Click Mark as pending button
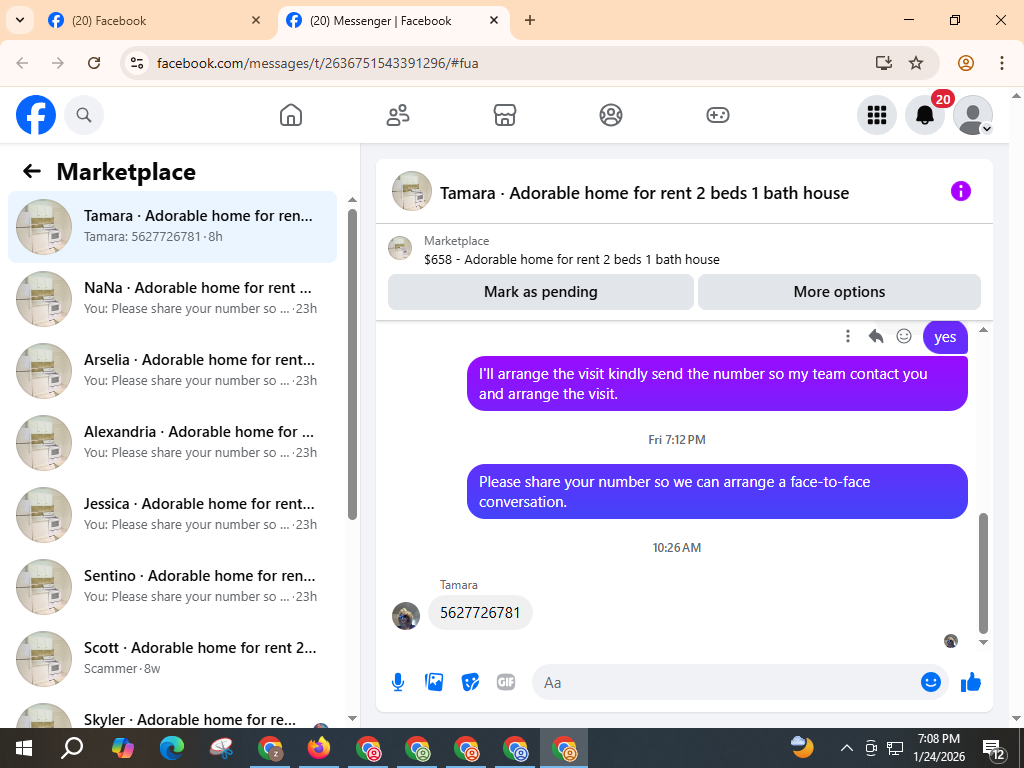 (541, 292)
